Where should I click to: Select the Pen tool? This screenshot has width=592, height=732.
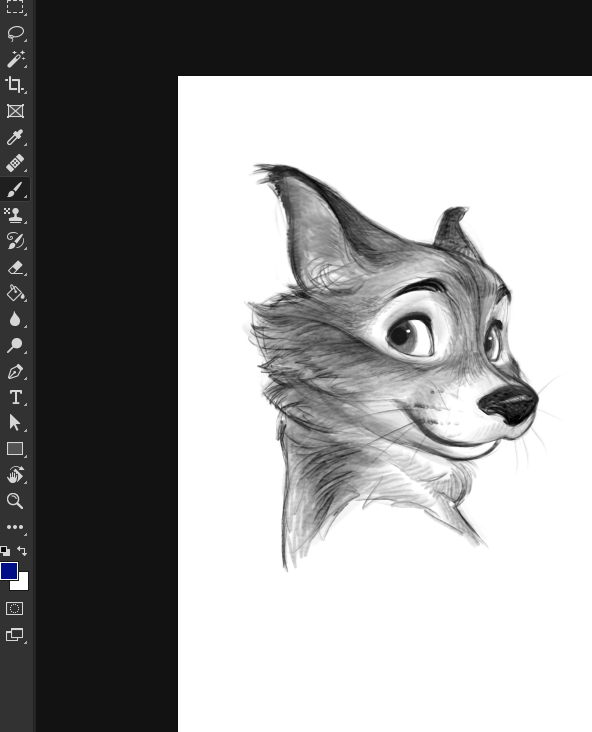point(15,372)
